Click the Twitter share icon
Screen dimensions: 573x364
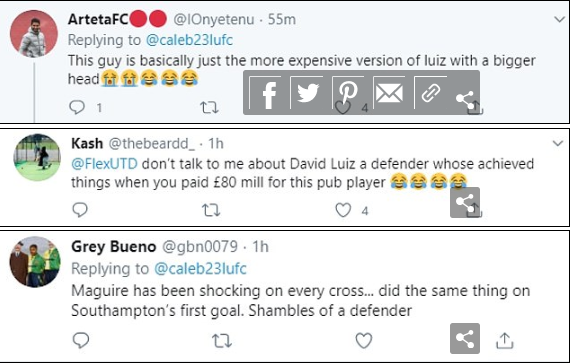(x=308, y=93)
